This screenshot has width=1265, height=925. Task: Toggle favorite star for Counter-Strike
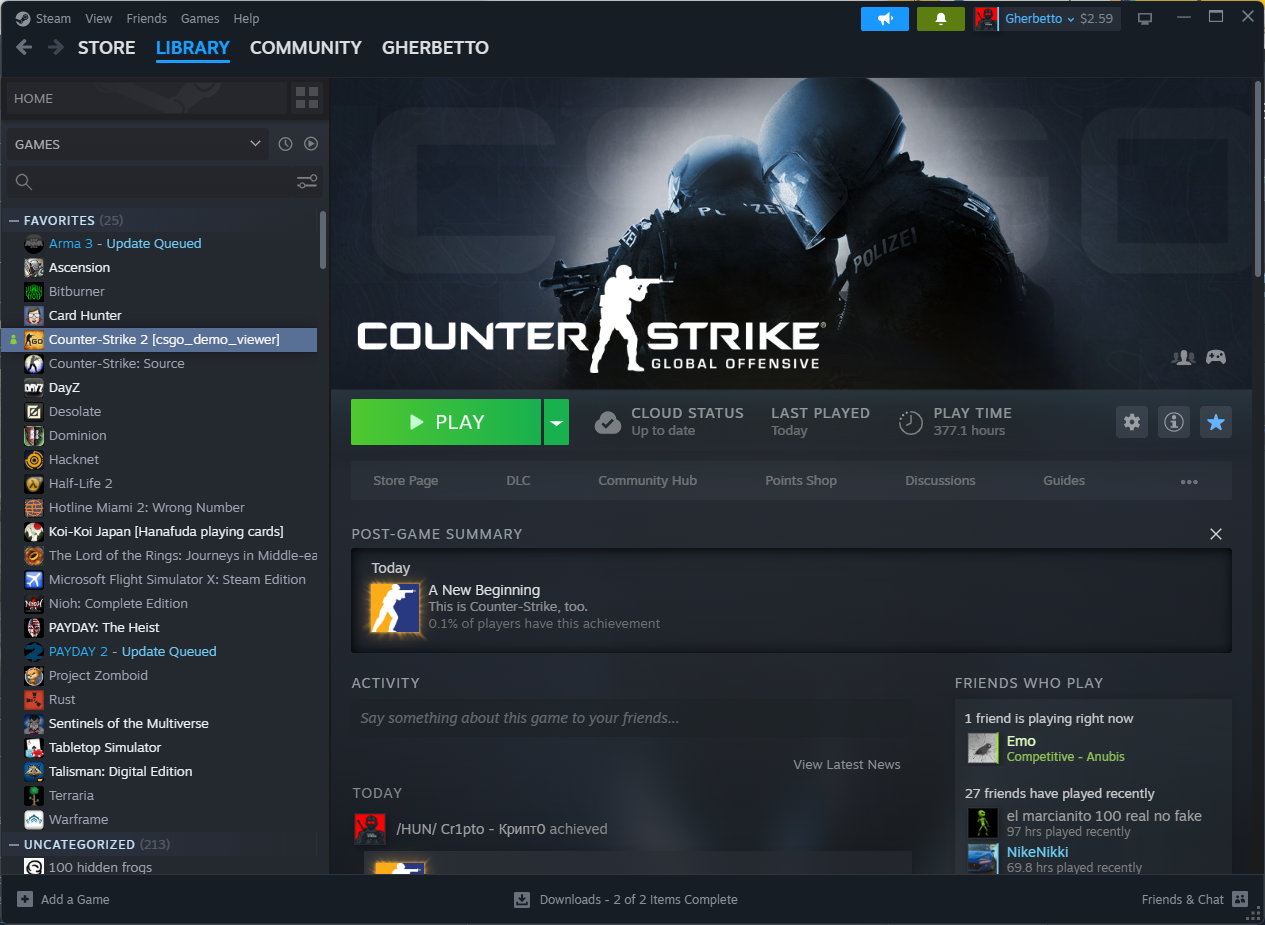(1216, 422)
